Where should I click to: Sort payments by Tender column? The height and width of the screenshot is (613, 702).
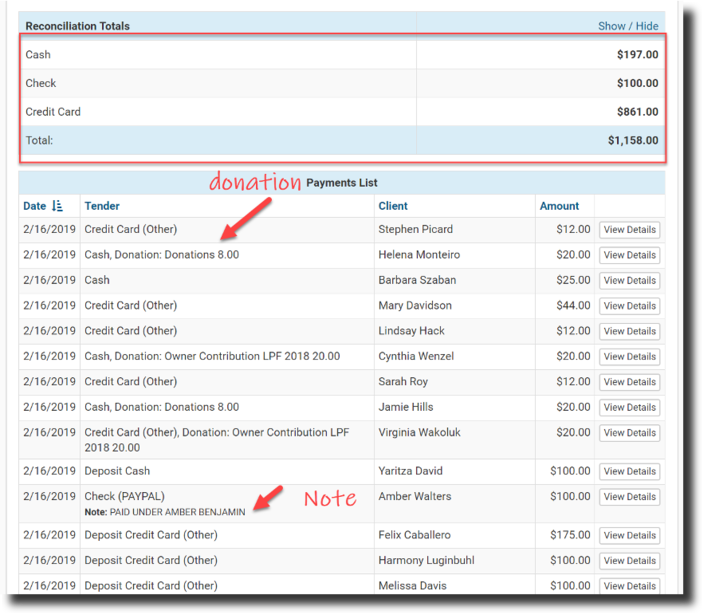[102, 206]
